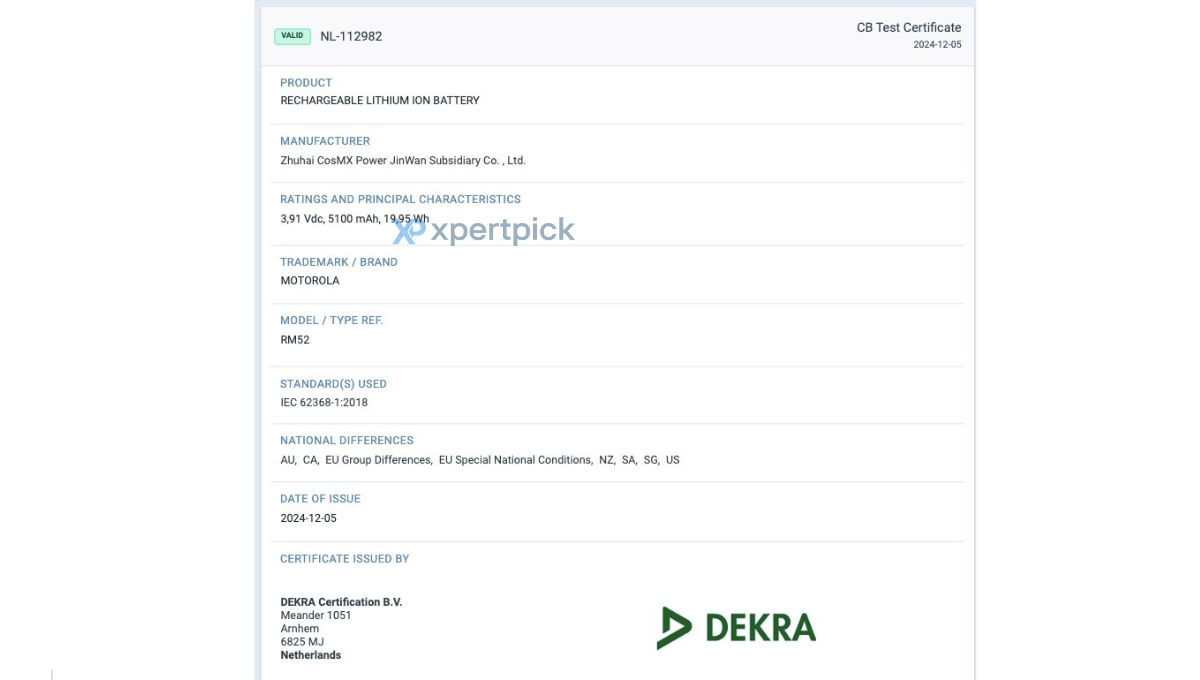The image size is (1200, 680).
Task: Select the issue date 2024-12-05 value
Action: pyautogui.click(x=309, y=519)
